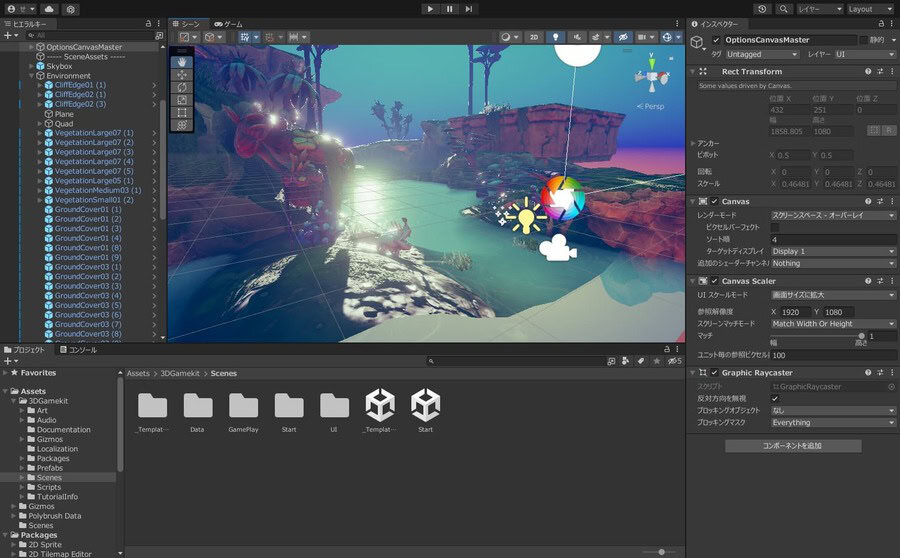Click コンポーネントを追加 button
This screenshot has height=558, width=900.
pos(793,446)
